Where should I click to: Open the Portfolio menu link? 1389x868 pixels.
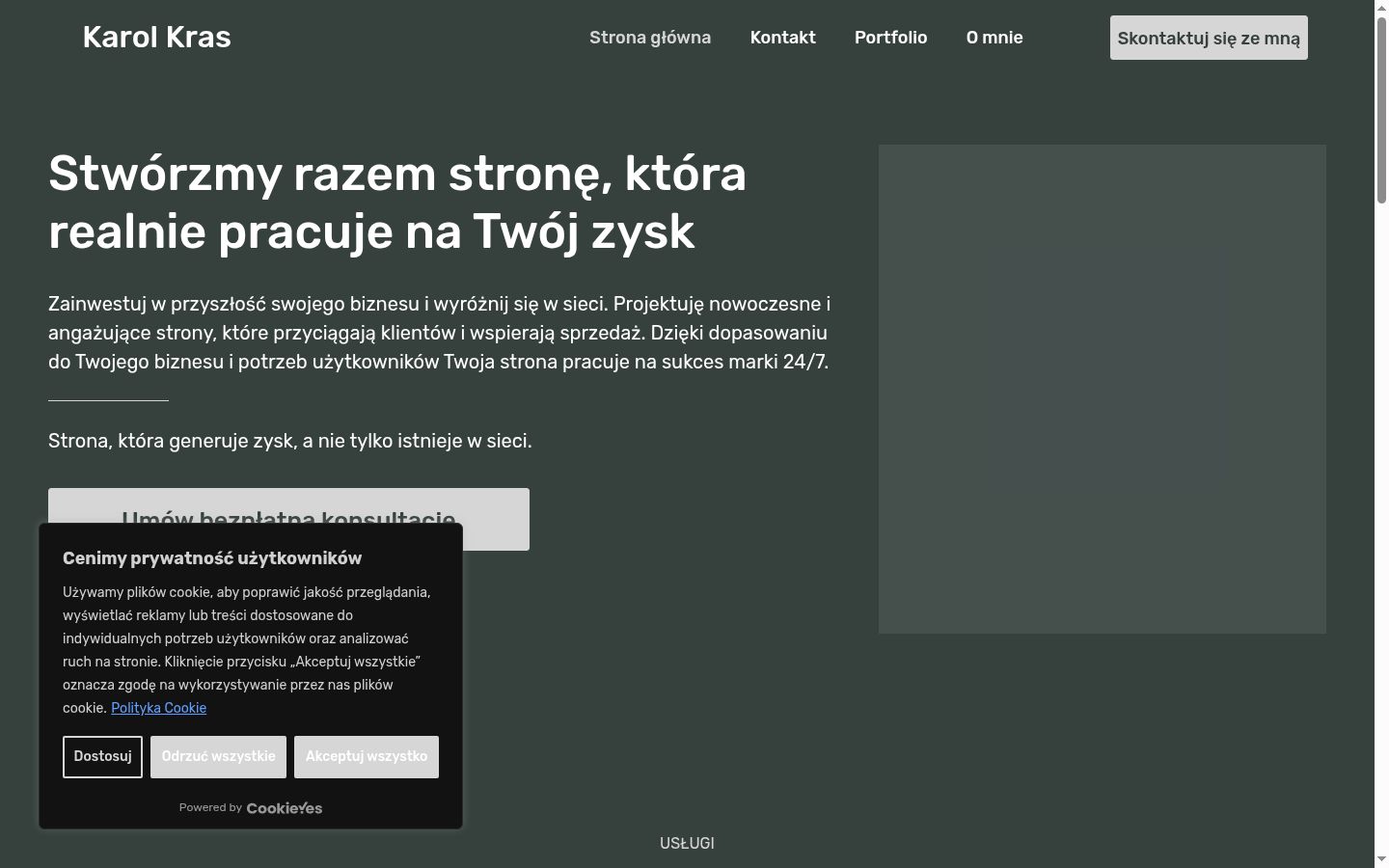click(891, 38)
